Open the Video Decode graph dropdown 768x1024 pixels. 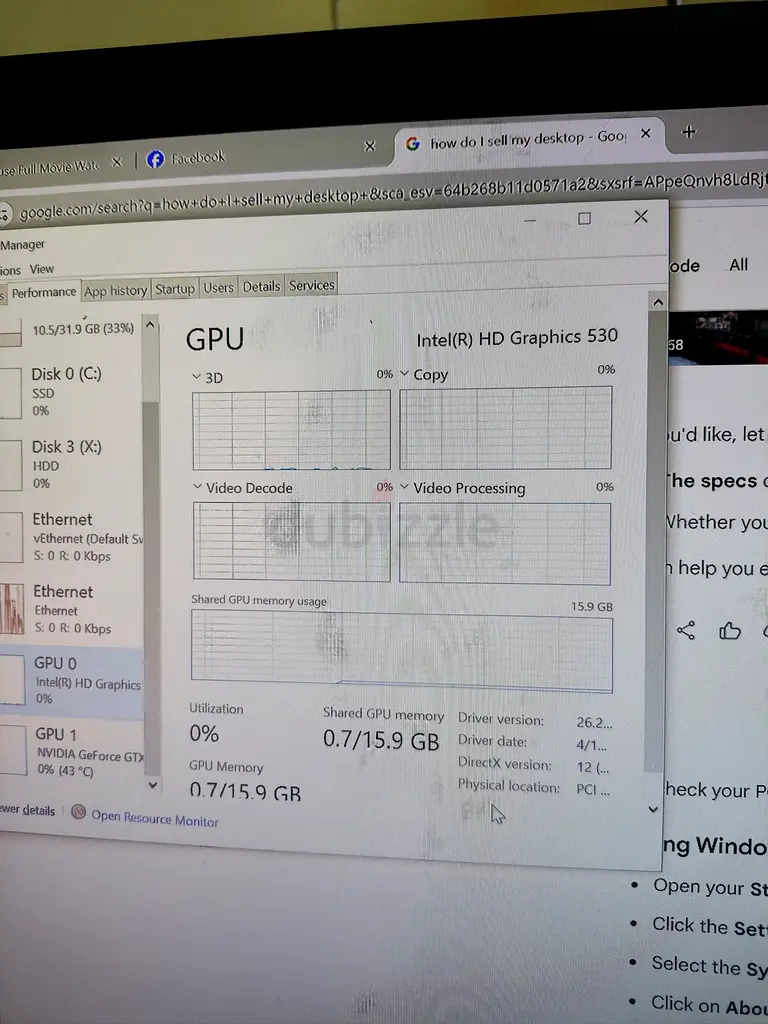point(197,487)
